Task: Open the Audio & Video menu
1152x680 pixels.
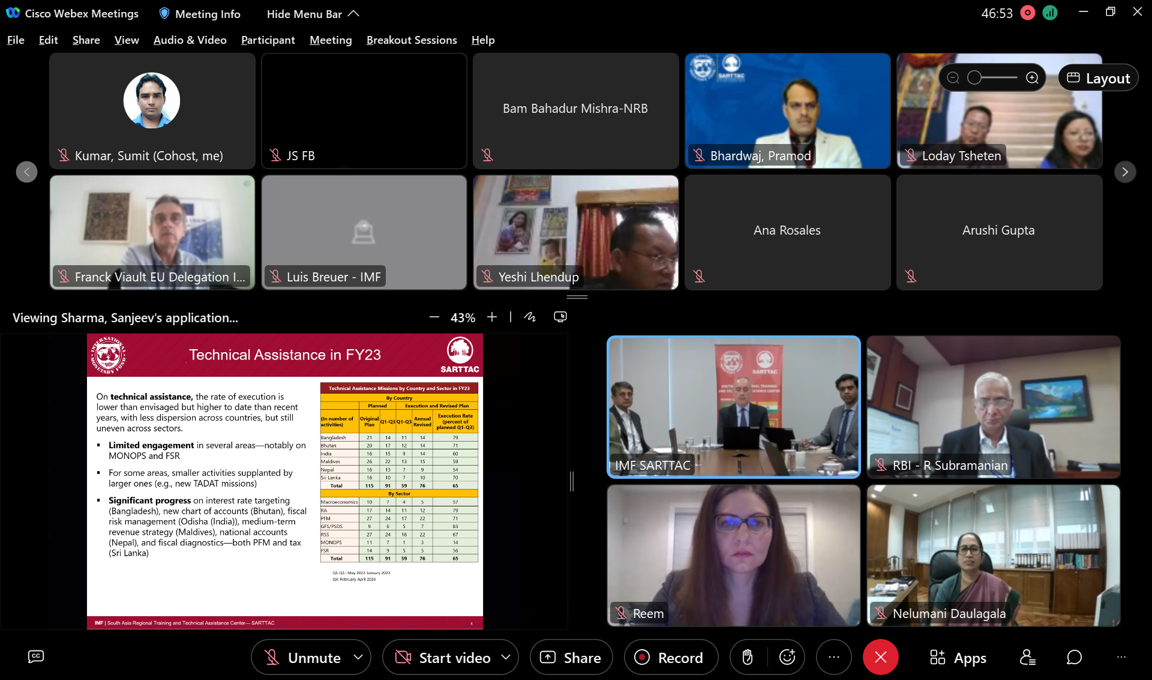Action: pyautogui.click(x=190, y=40)
